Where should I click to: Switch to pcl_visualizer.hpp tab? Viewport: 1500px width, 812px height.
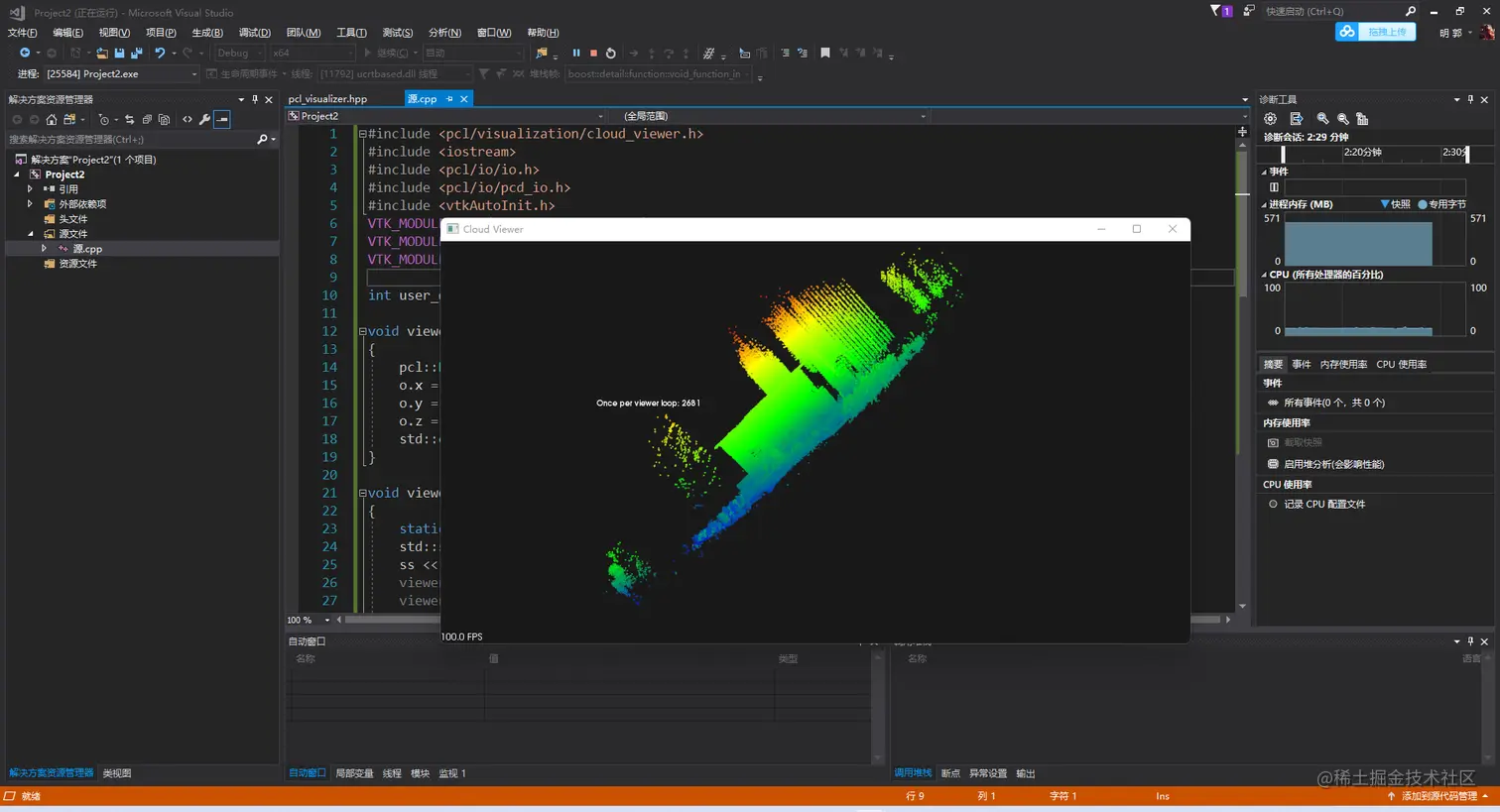[x=327, y=99]
